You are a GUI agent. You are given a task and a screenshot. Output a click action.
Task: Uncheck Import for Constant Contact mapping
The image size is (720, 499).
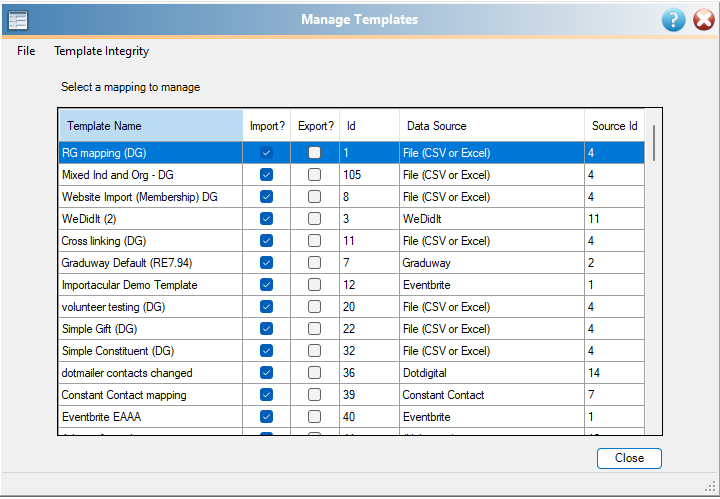(x=266, y=395)
